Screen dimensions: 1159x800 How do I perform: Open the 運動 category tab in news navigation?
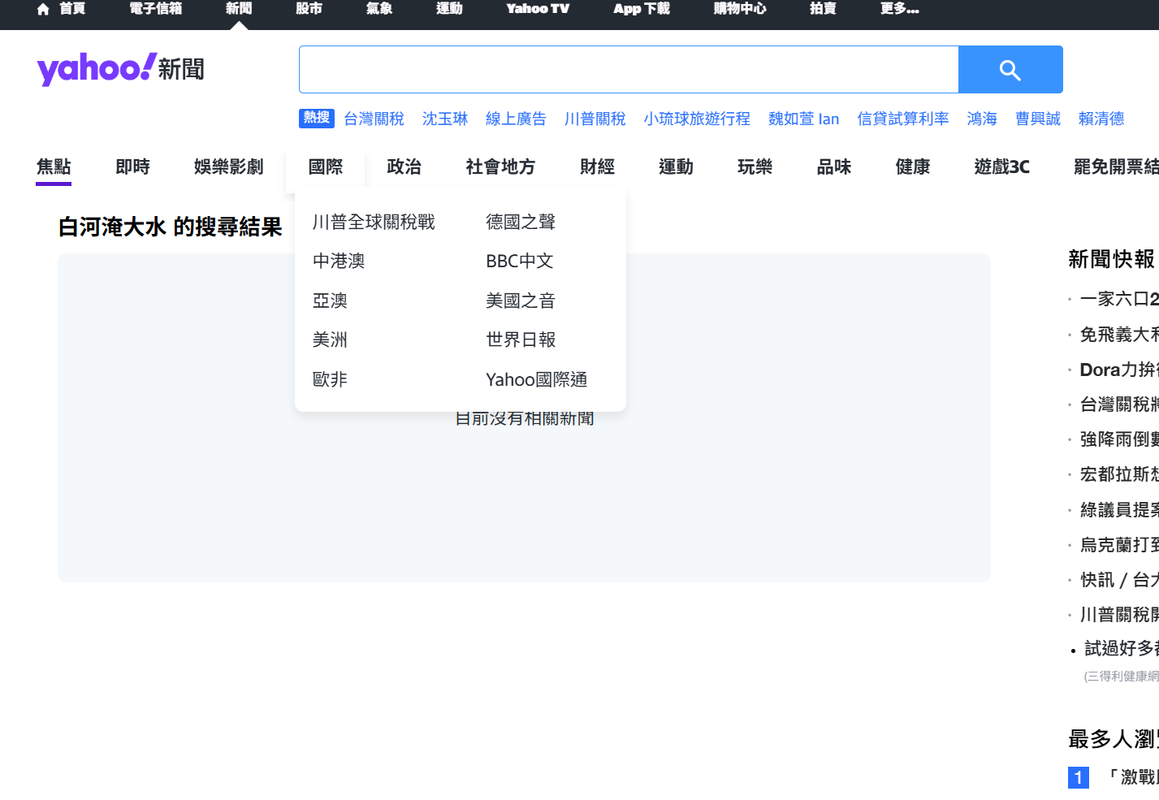point(676,167)
